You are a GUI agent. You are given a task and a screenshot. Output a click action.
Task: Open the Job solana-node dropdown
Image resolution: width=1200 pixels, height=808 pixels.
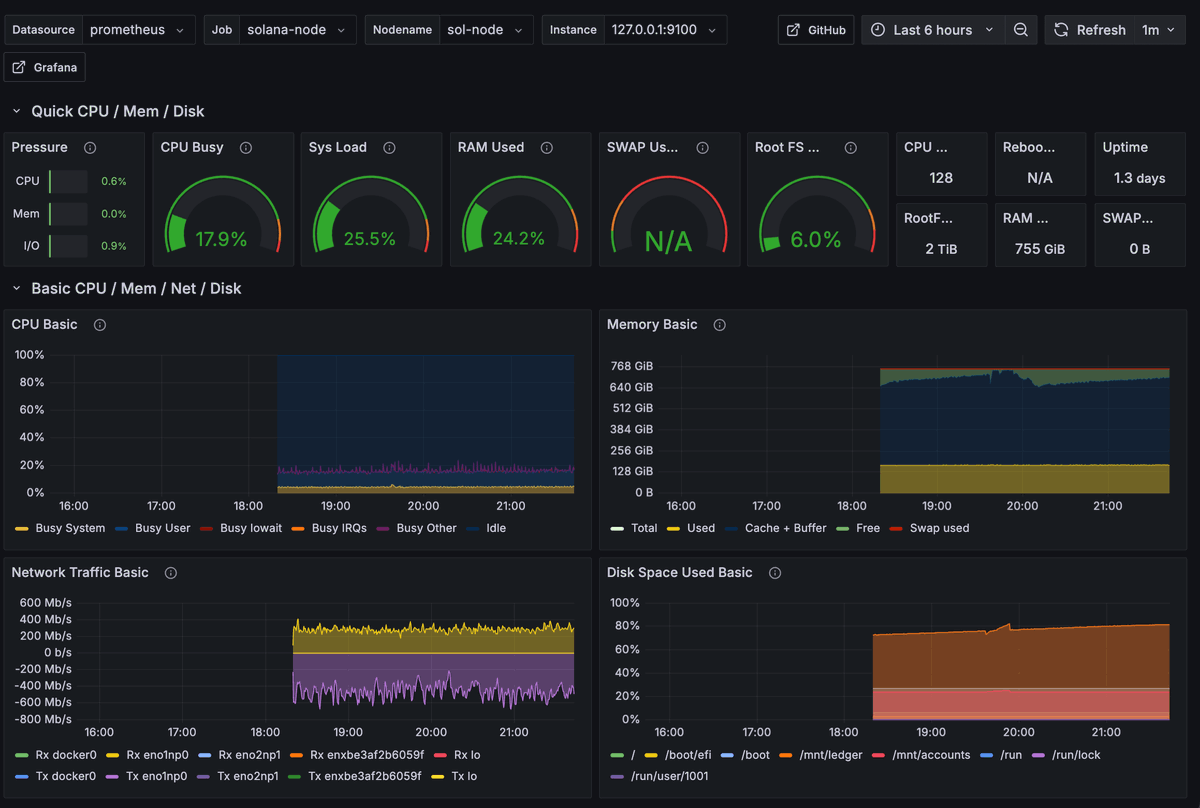(x=298, y=30)
